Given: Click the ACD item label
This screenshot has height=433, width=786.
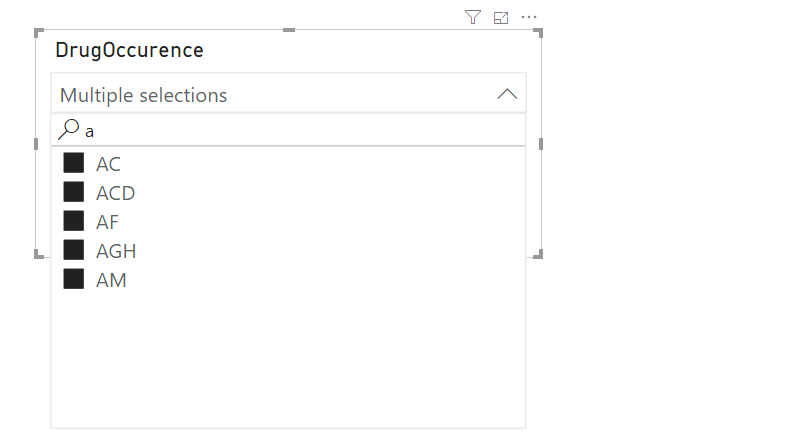Looking at the screenshot, I should [x=115, y=193].
